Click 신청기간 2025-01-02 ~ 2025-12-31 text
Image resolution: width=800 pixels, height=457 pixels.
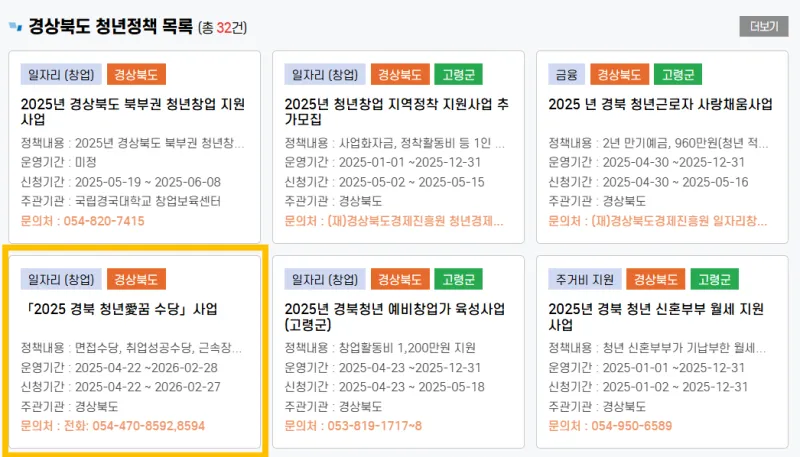pos(648,387)
